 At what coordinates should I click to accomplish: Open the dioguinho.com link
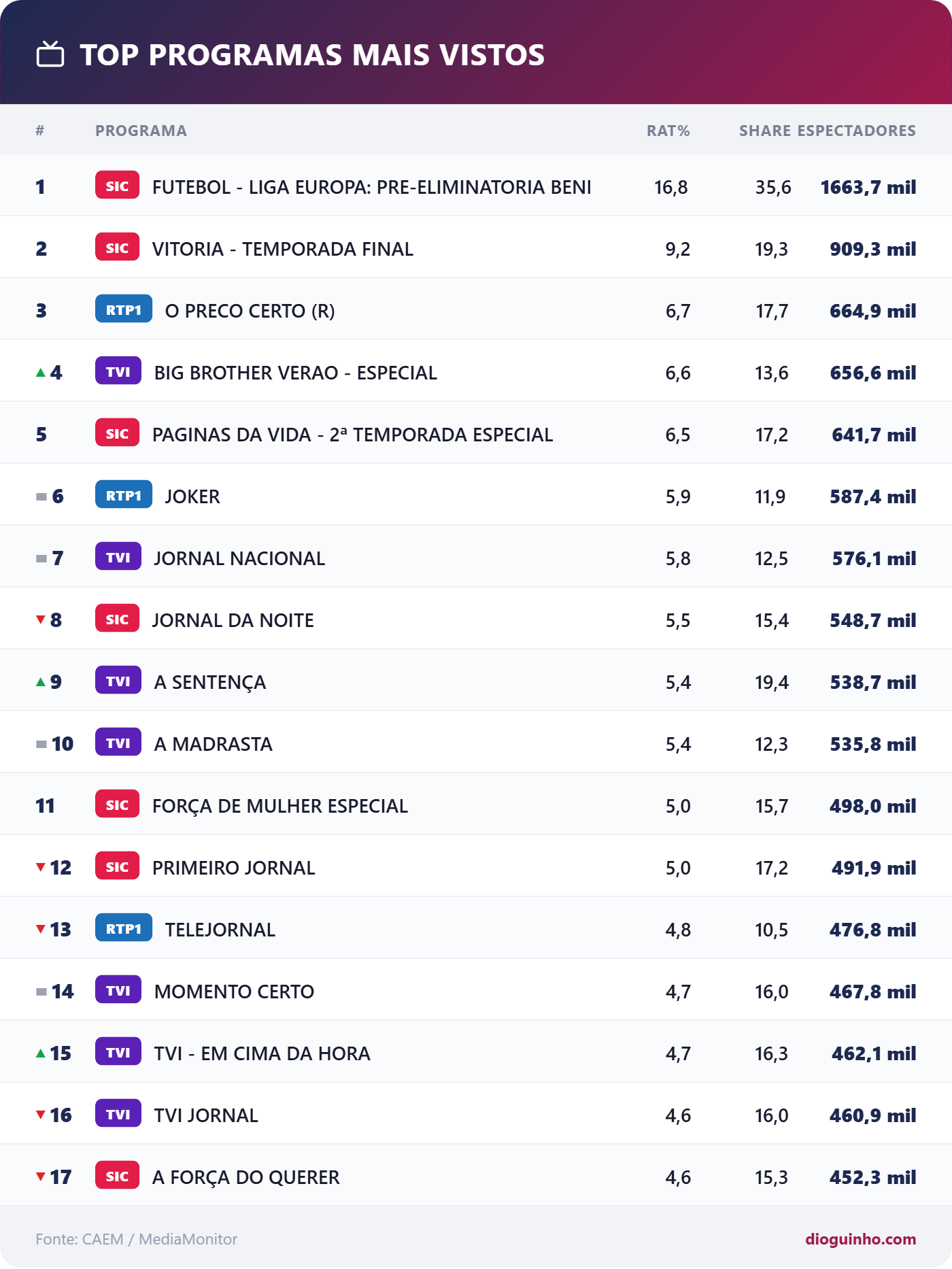861,1239
